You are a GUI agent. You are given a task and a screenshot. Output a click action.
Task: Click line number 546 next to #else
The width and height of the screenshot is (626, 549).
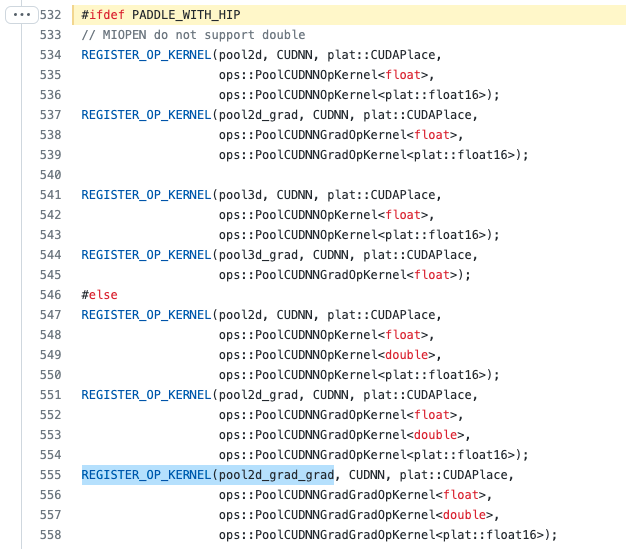click(50, 295)
